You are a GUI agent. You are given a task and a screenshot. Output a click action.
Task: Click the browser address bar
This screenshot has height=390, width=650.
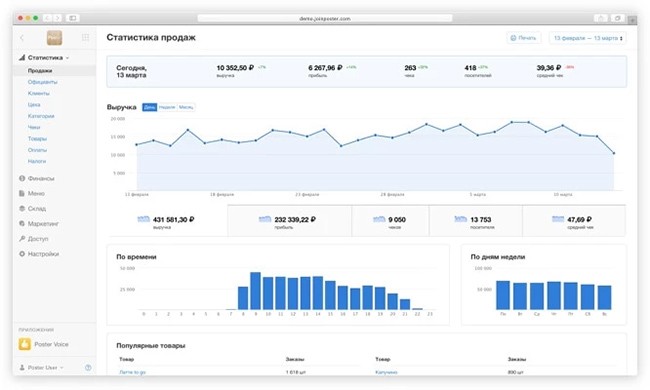pyautogui.click(x=325, y=18)
